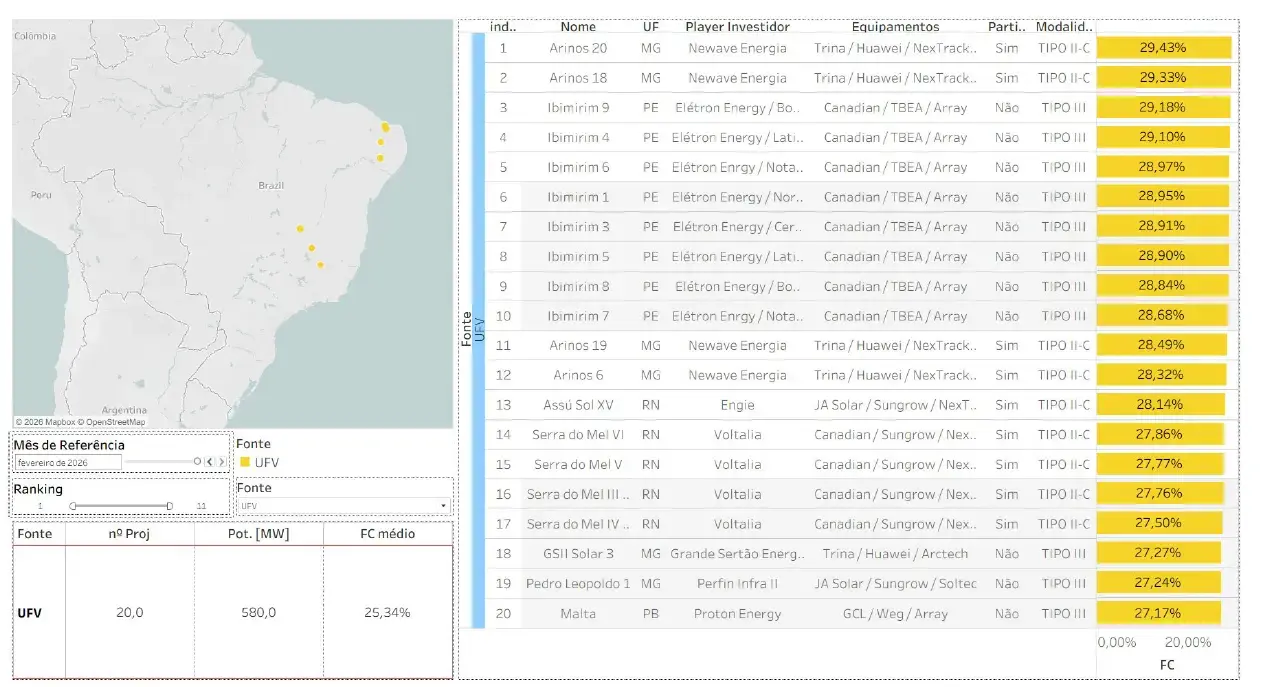This screenshot has width=1263, height=687.
Task: Click the FC médio 25,34% cell
Action: tap(388, 612)
